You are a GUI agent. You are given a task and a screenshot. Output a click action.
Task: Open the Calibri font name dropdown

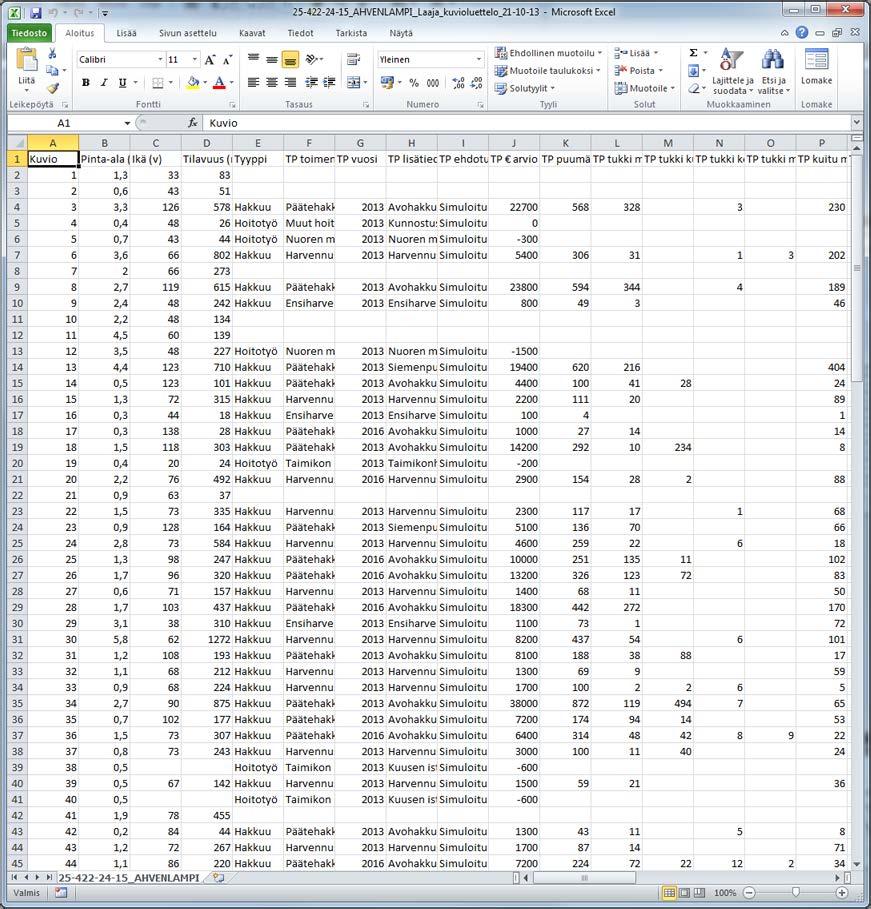[x=160, y=60]
